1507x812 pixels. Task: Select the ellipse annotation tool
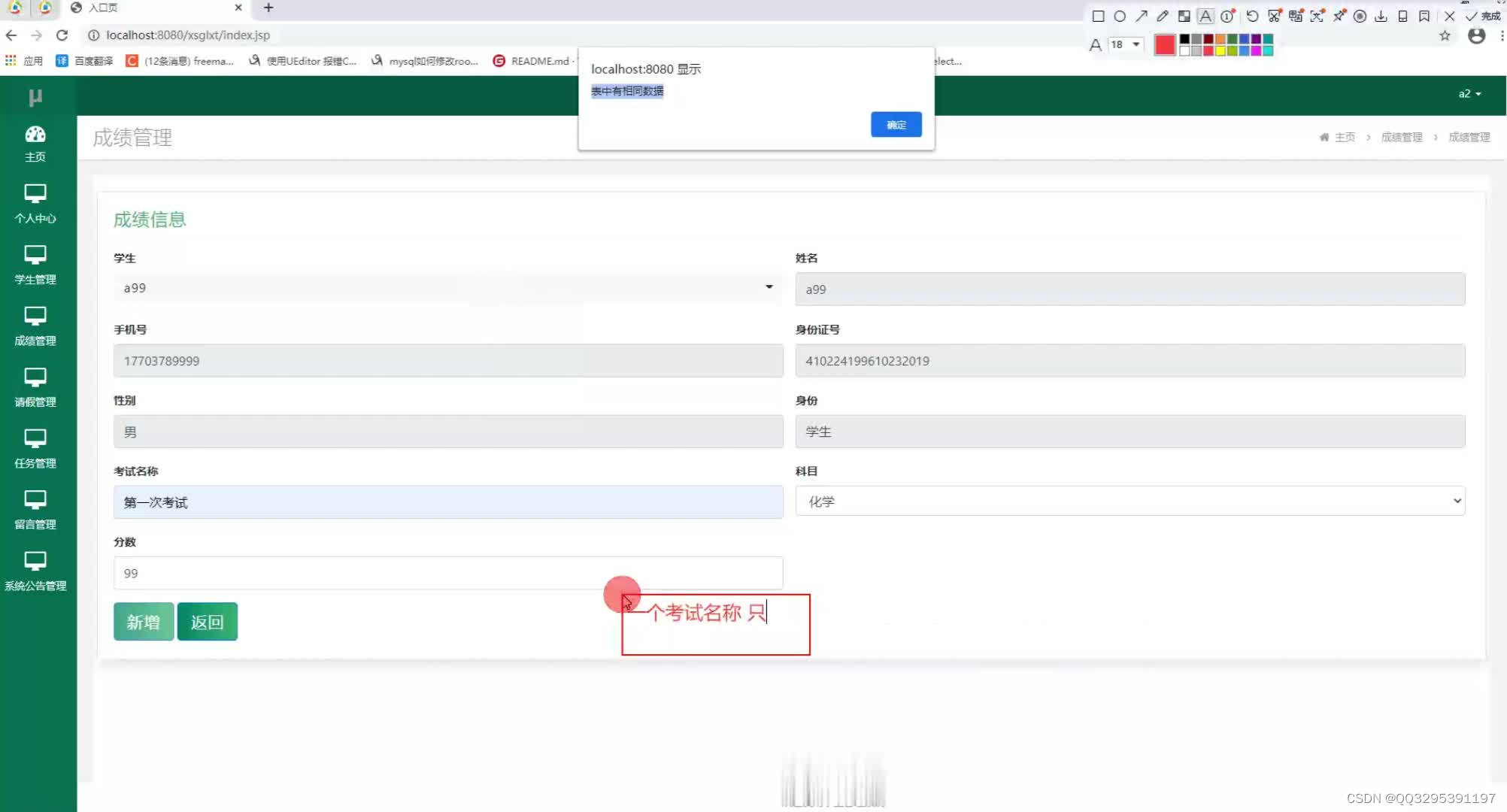pyautogui.click(x=1120, y=16)
